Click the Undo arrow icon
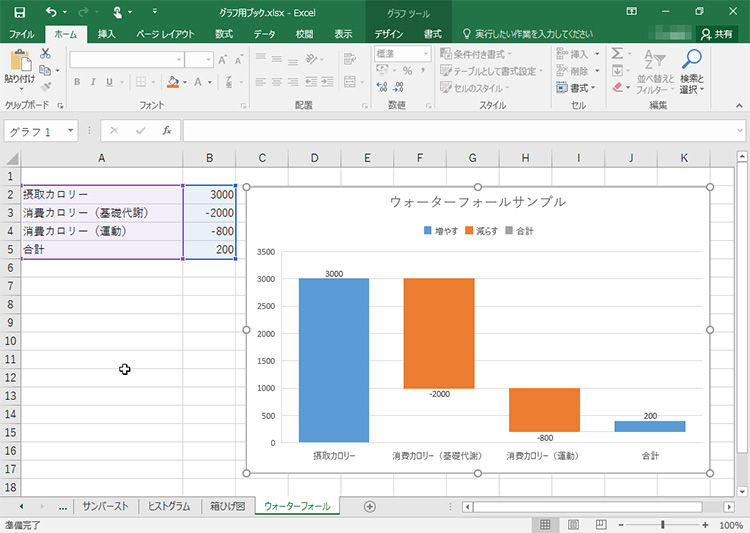 (x=51, y=11)
